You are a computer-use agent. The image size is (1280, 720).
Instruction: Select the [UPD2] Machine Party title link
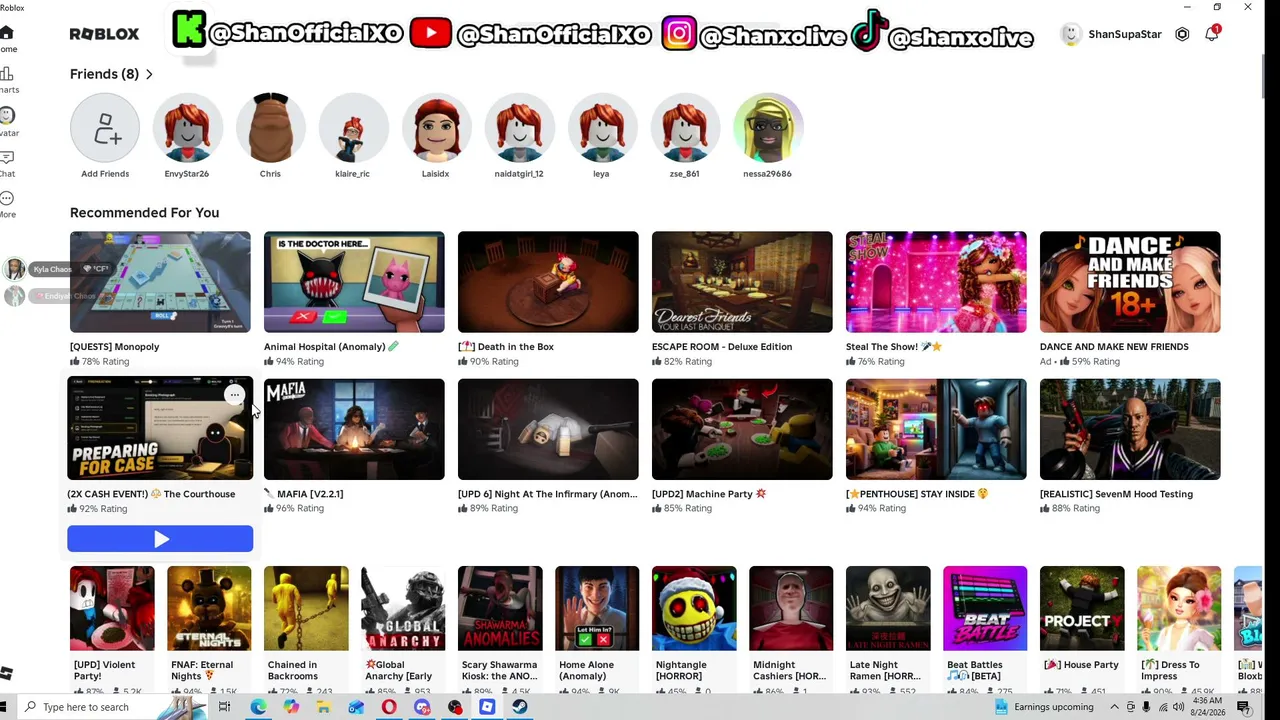click(x=709, y=494)
